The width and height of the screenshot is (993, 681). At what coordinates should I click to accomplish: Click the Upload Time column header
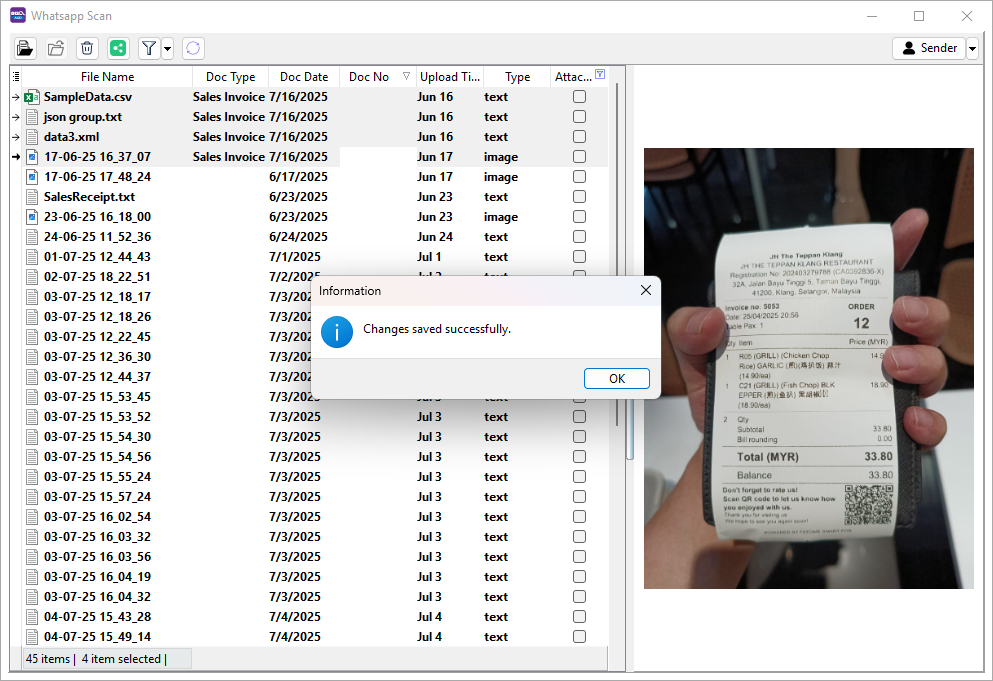[449, 77]
